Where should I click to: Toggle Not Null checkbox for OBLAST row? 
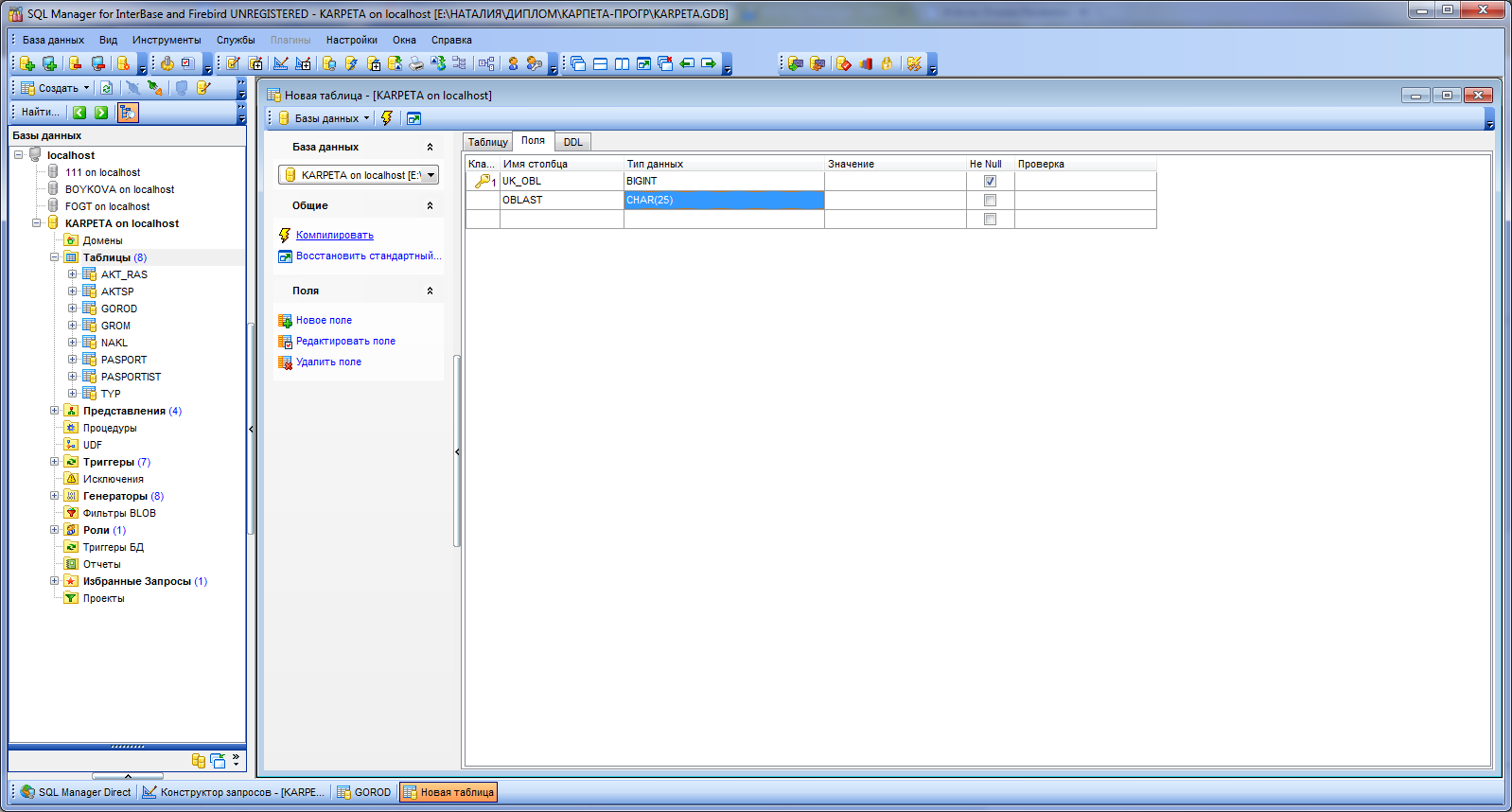990,200
